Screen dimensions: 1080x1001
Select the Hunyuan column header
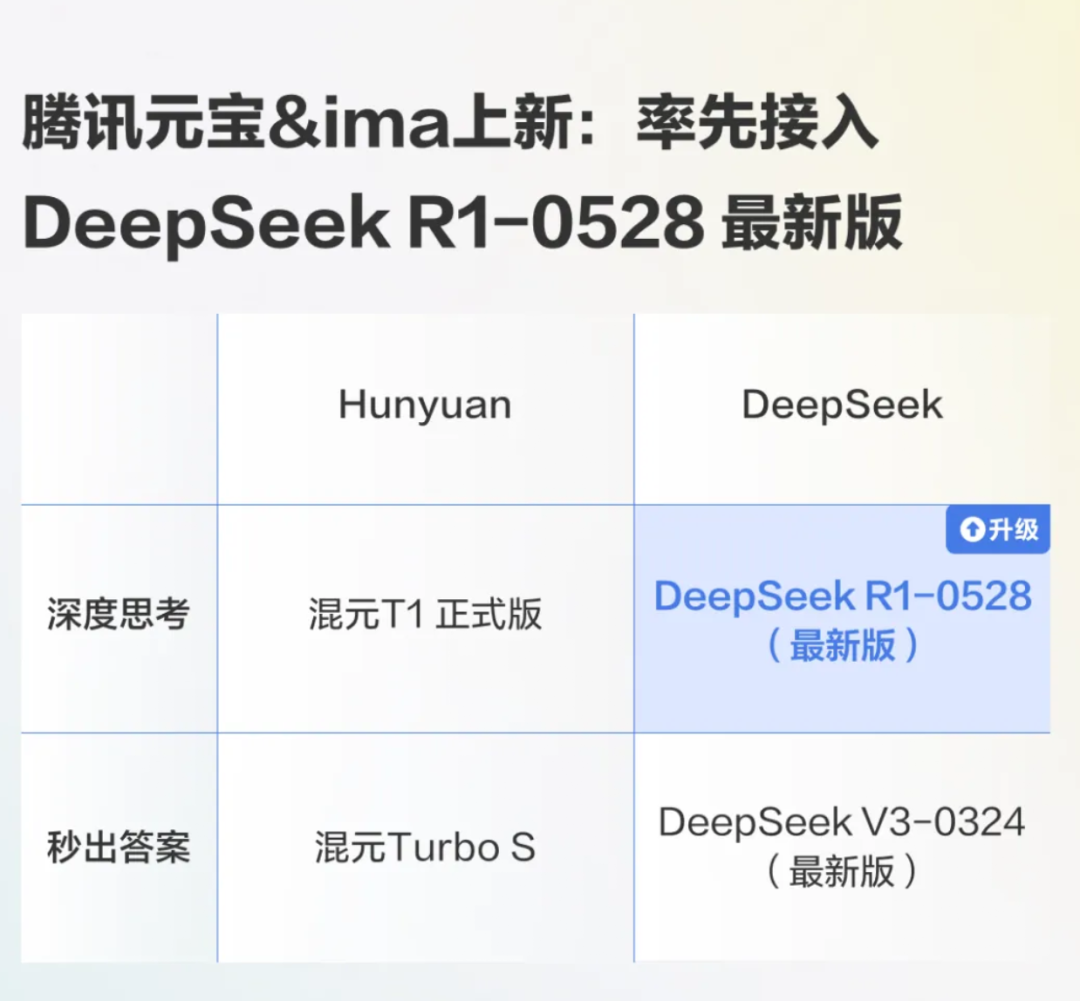(425, 405)
